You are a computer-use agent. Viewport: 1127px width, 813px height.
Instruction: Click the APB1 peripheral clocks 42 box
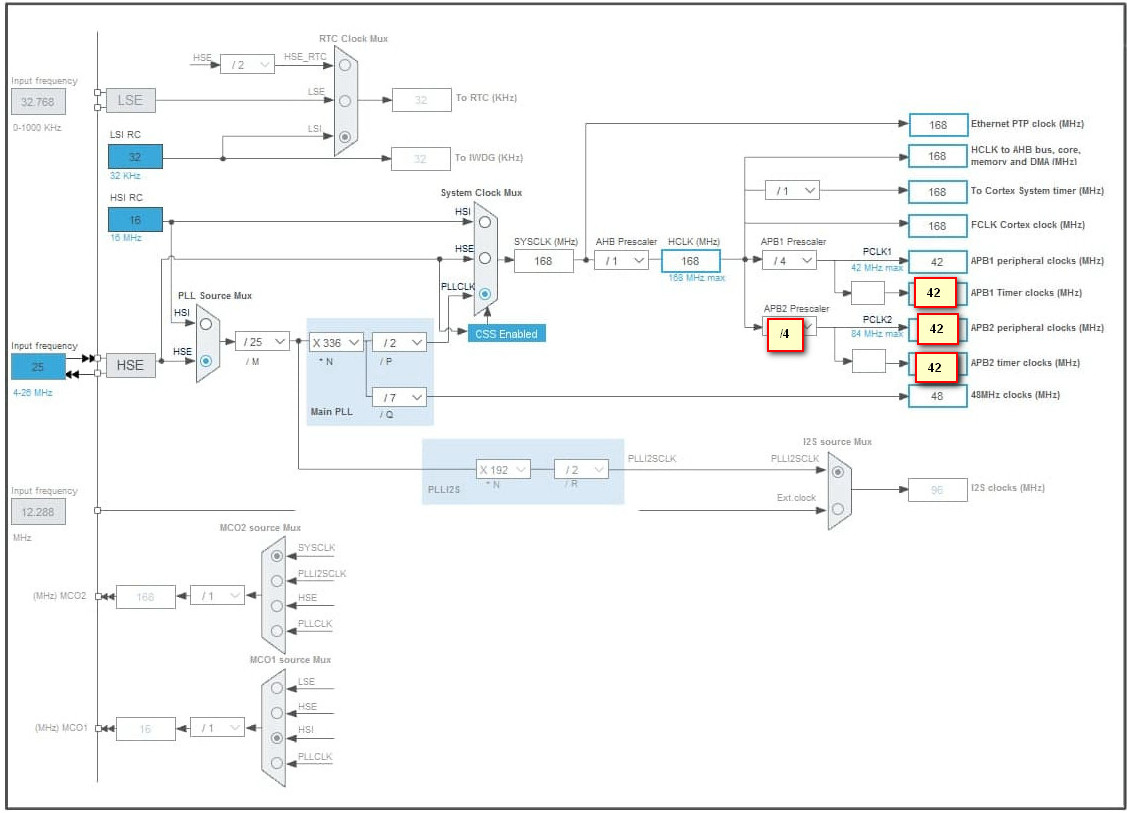click(x=938, y=262)
